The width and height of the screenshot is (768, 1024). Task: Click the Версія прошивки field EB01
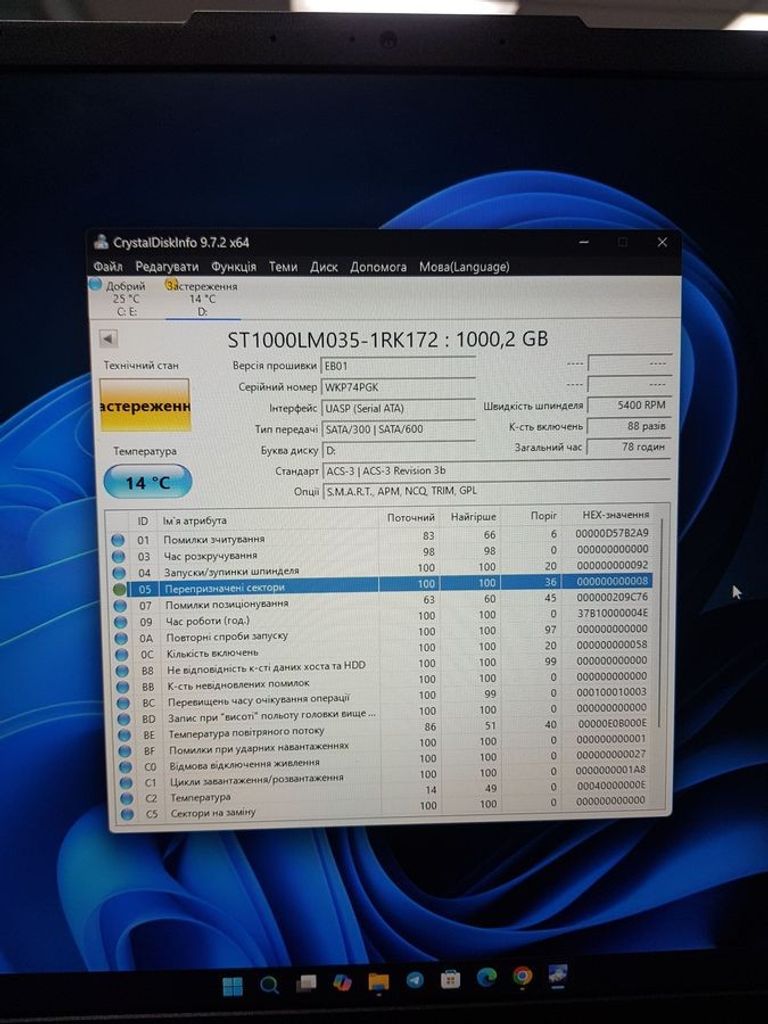point(398,366)
